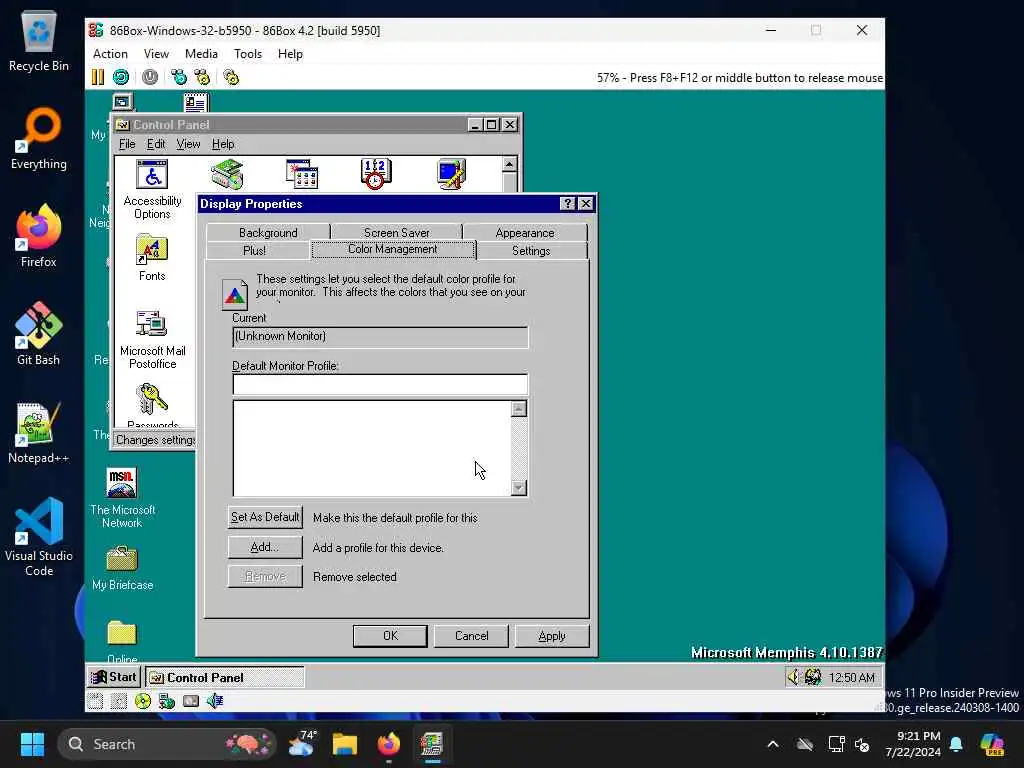1024x768 pixels.
Task: Open File Explorer from host taskbar
Action: click(x=344, y=744)
